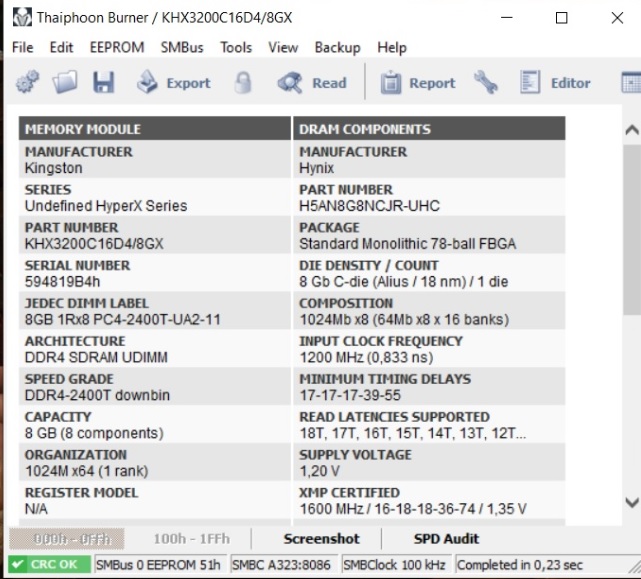Click the vertical scrollbar thumb
Screen dimensions: 641x579
pos(632,230)
